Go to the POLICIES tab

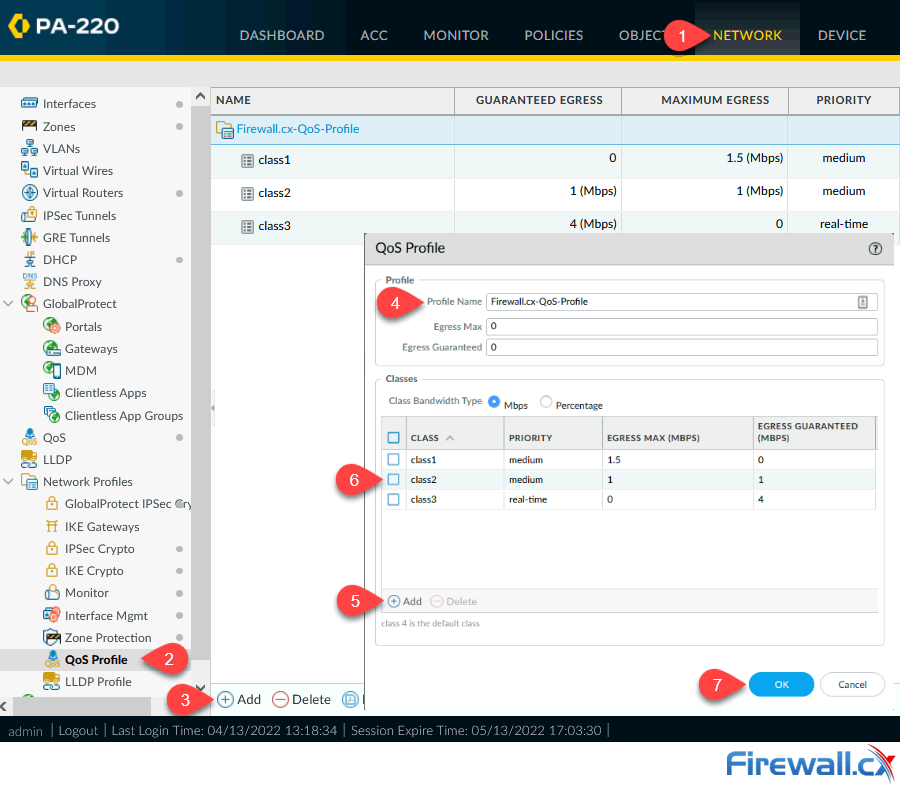[553, 36]
